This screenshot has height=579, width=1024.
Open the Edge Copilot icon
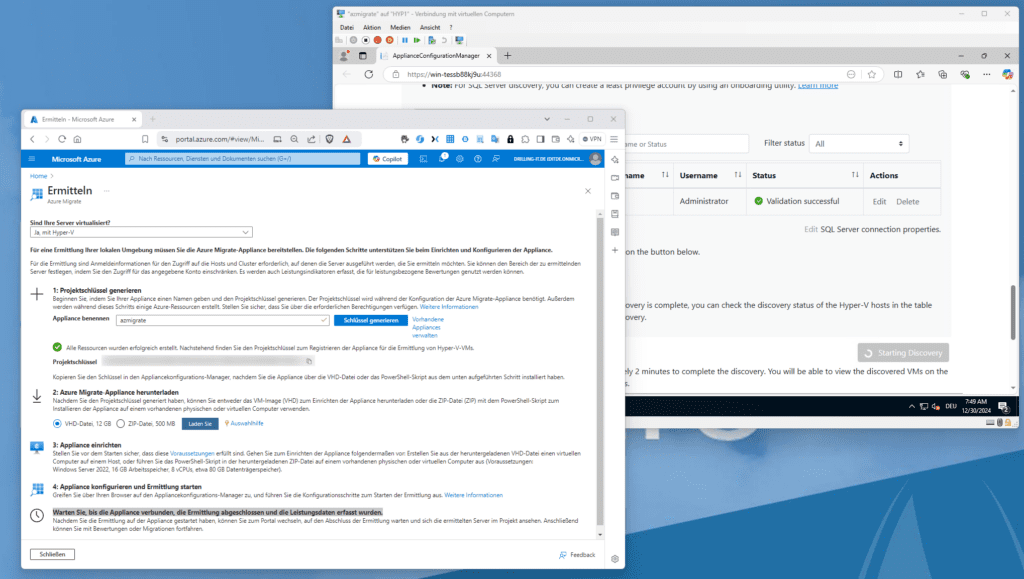point(1008,74)
